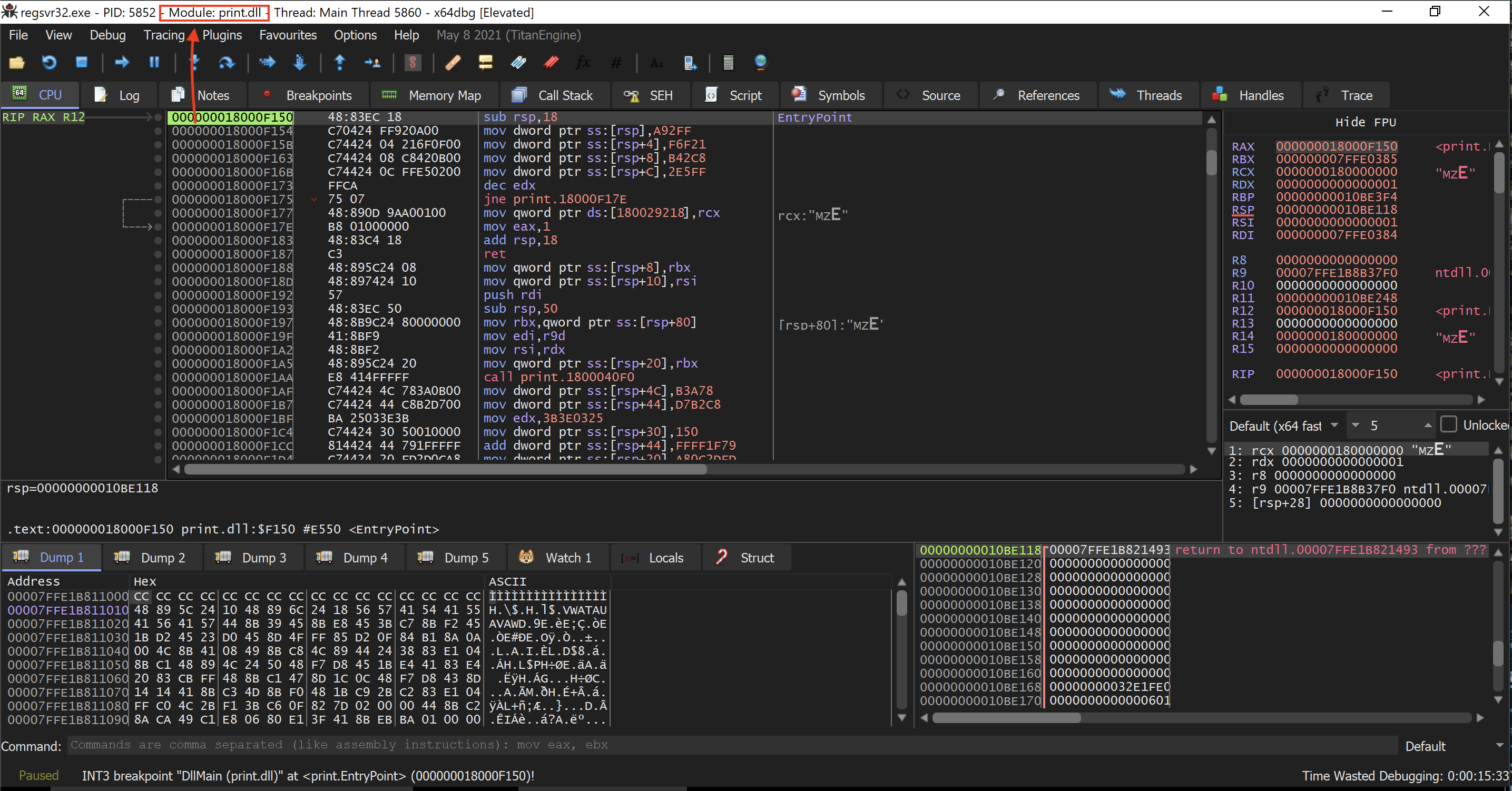Open bookmarks with the red bookmark icon

[x=551, y=63]
